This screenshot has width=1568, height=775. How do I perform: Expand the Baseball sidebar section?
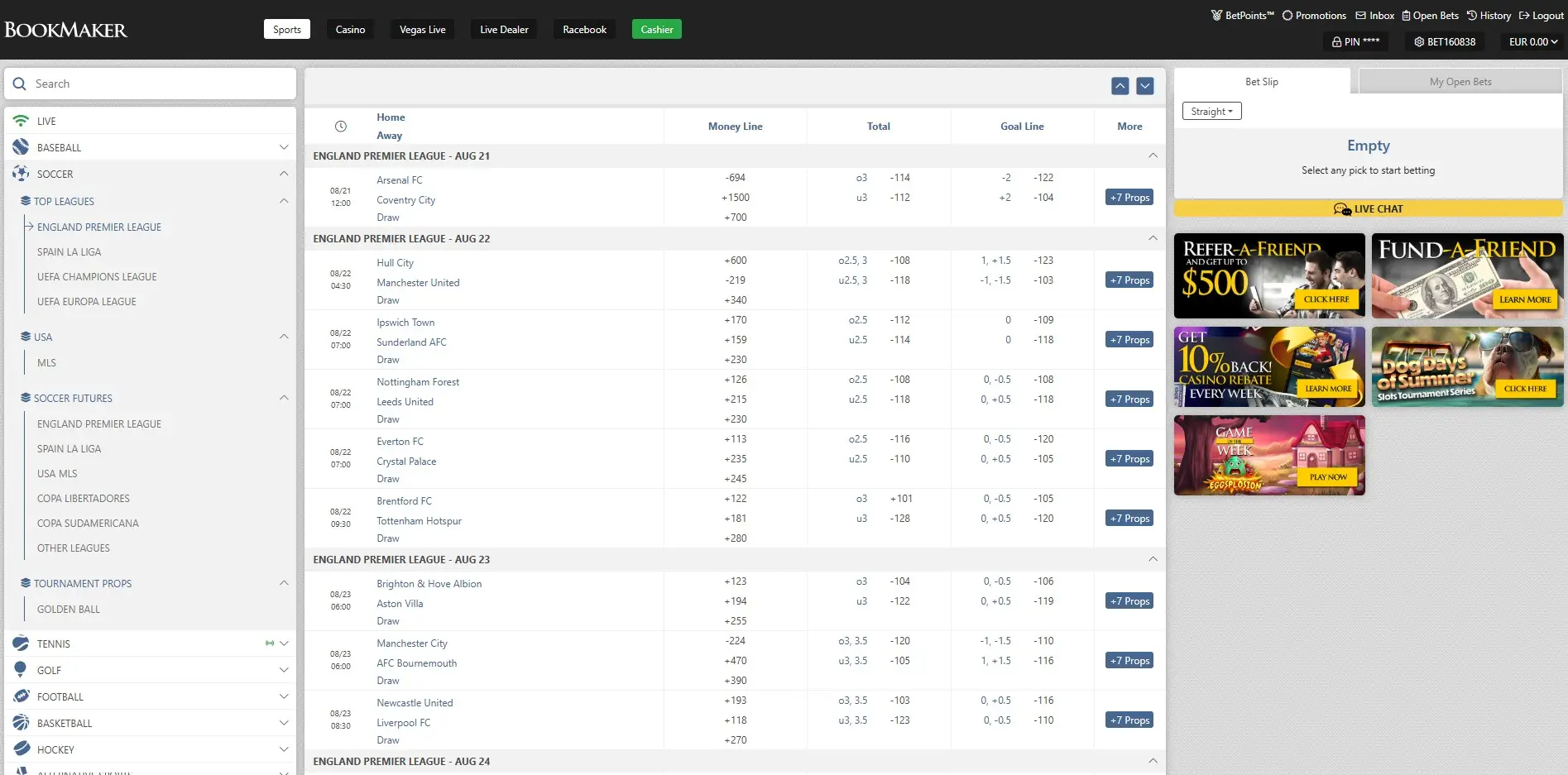[284, 147]
